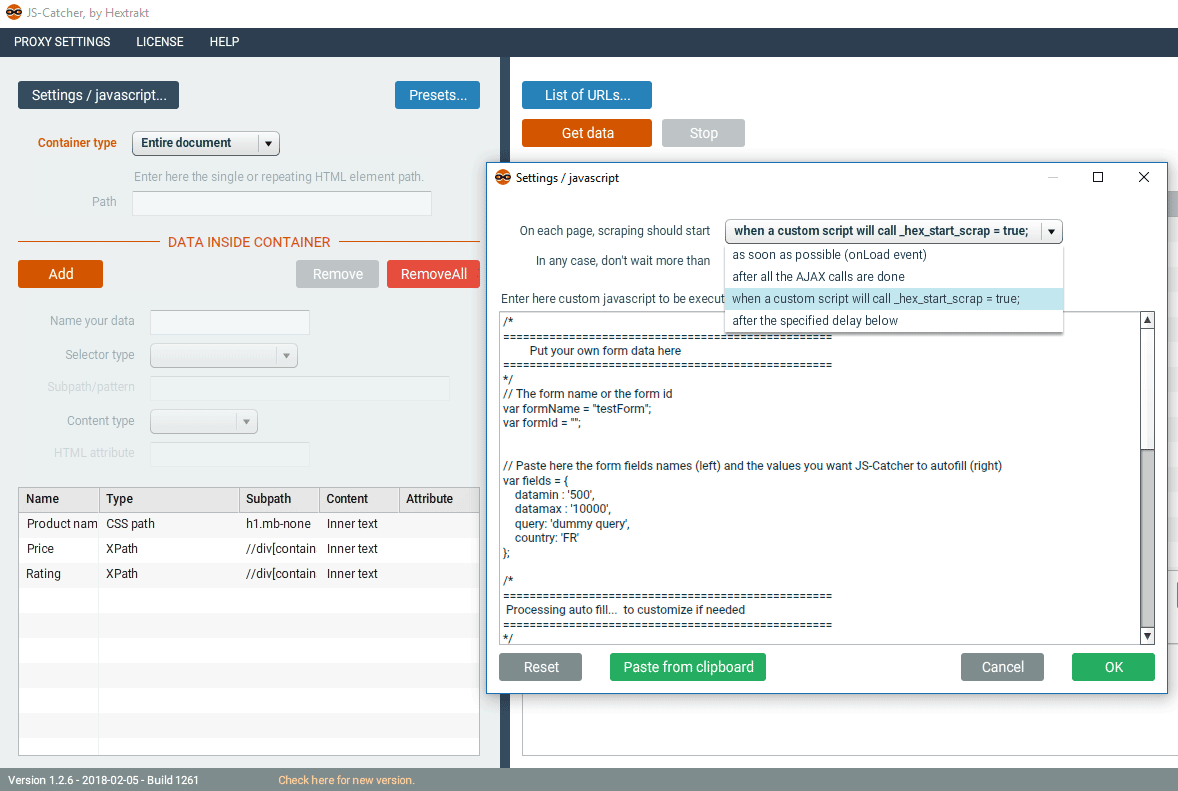Click the "country: 'FR'" script line
Screen dimensions: 1178x791
point(547,538)
